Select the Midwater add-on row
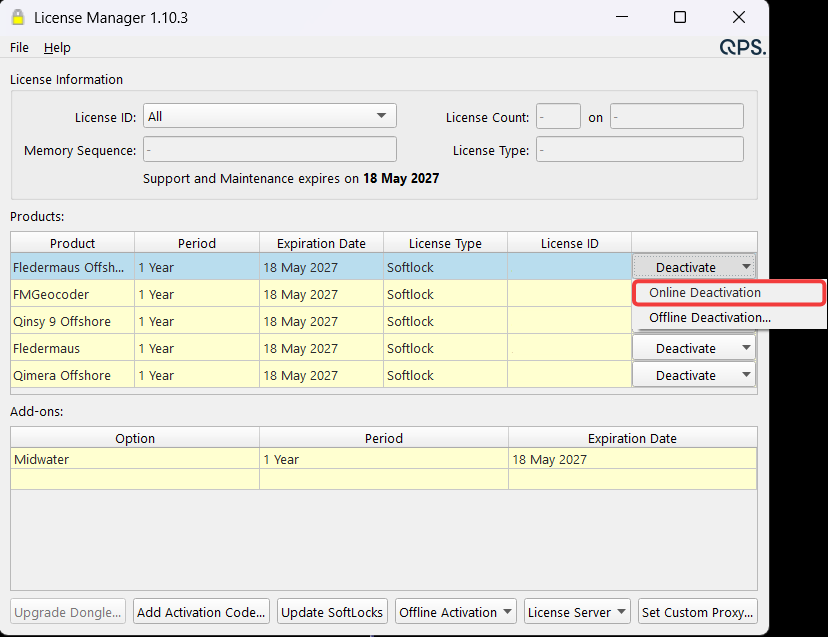 coord(383,459)
